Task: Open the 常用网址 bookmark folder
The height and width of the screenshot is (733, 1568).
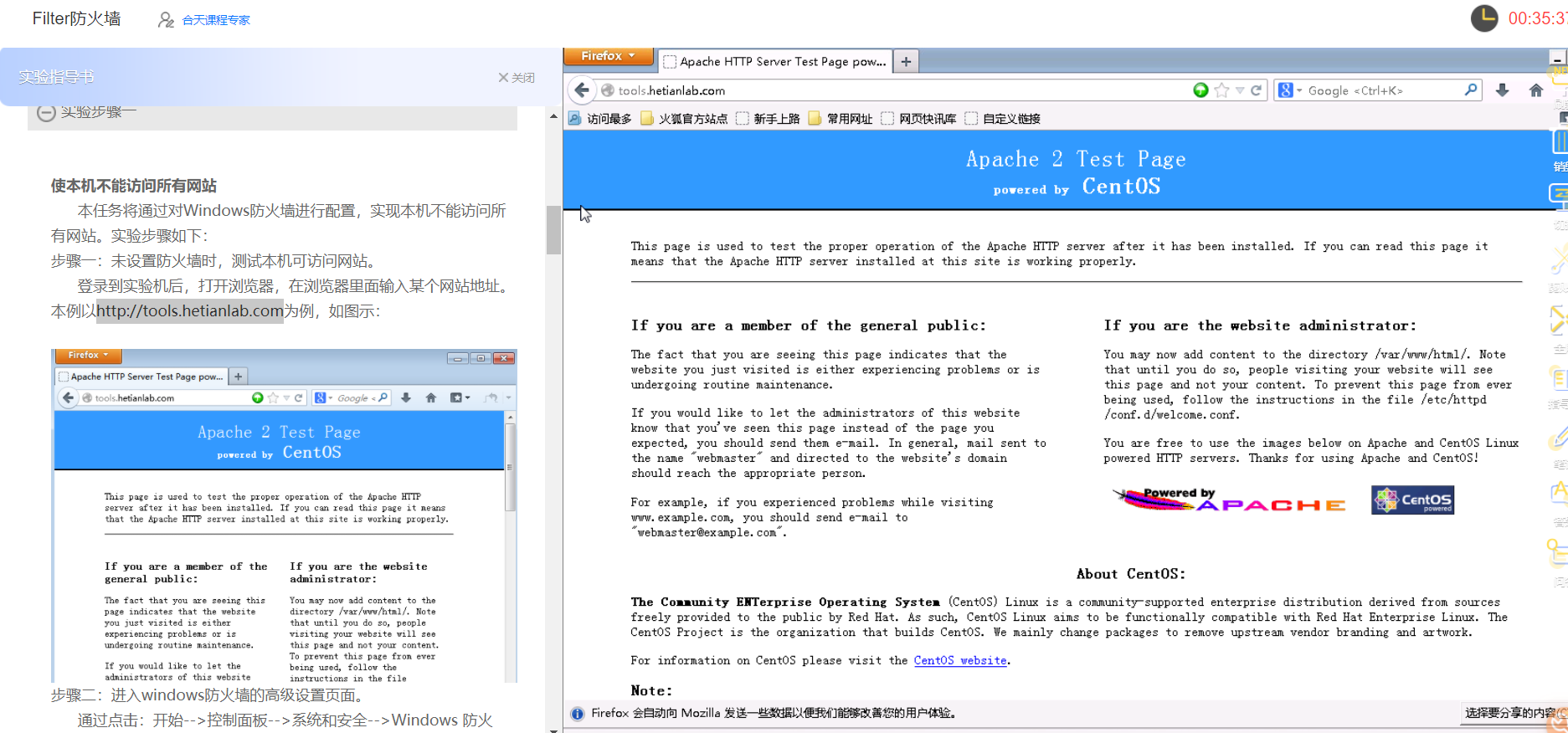Action: pyautogui.click(x=841, y=119)
